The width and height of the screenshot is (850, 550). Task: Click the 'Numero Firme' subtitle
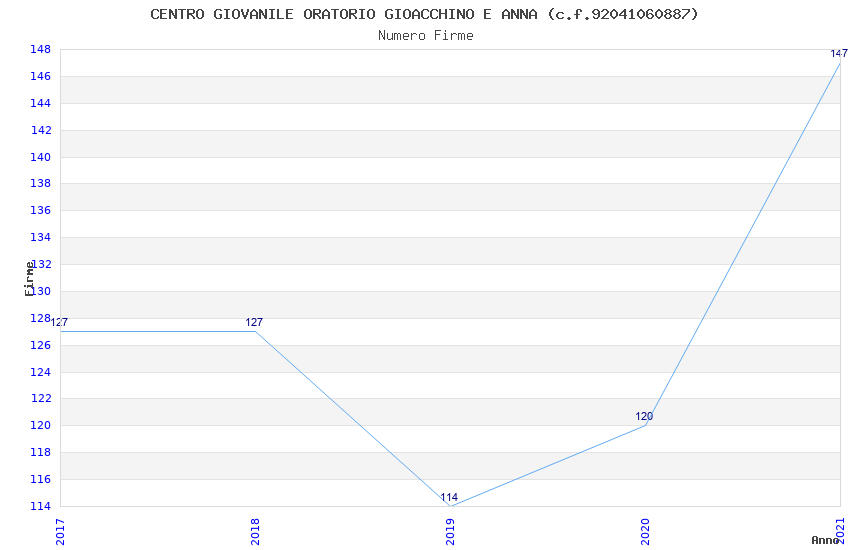point(426,36)
